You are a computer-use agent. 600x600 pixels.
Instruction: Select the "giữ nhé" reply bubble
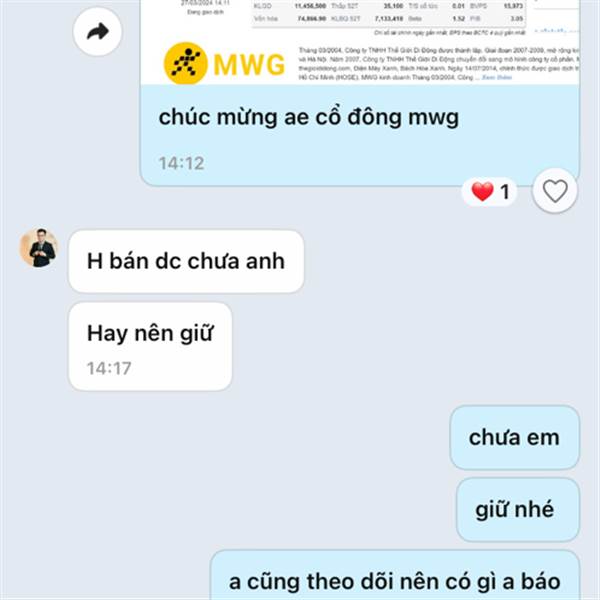[x=517, y=510]
